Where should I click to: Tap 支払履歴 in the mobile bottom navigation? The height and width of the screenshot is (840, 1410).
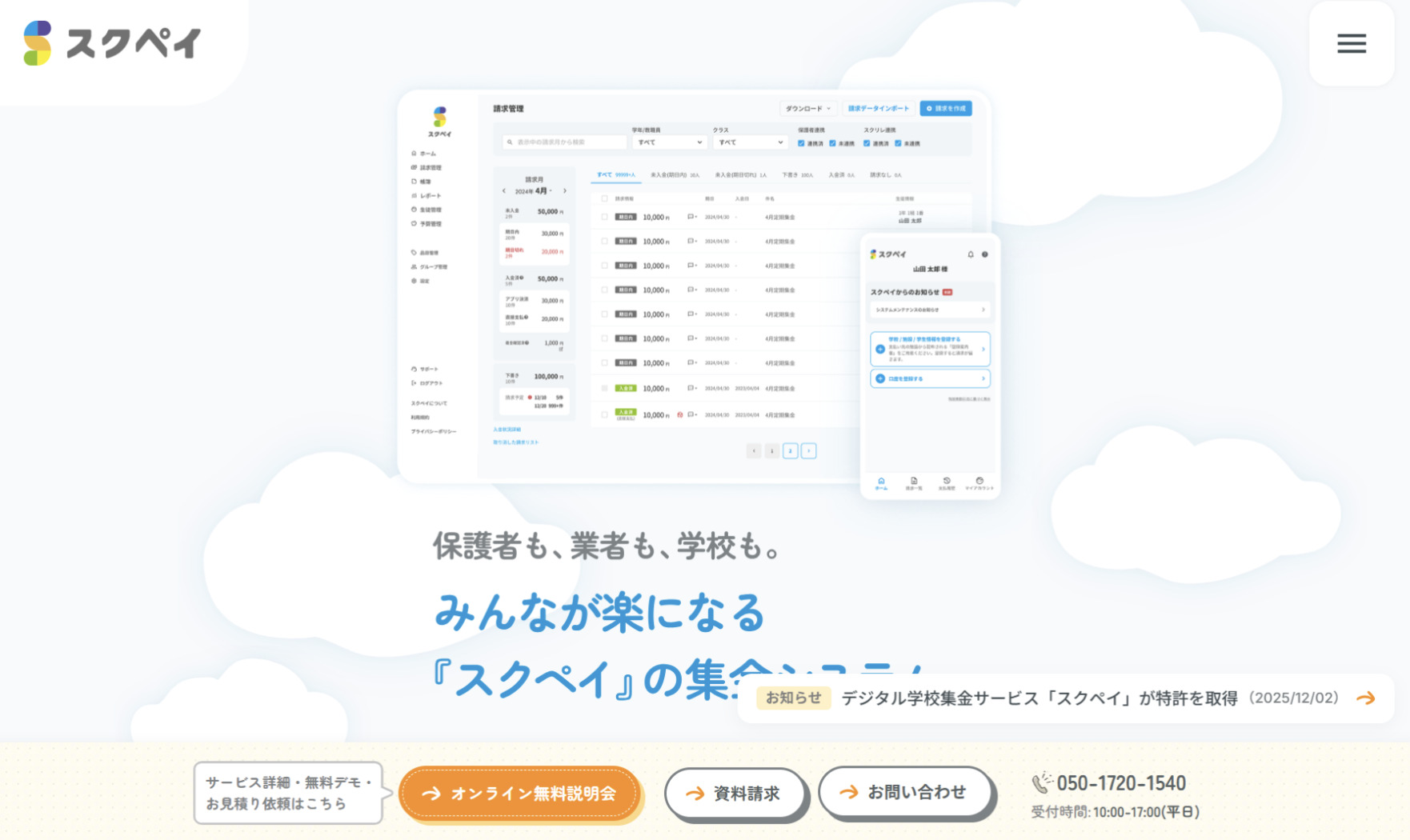[x=947, y=483]
